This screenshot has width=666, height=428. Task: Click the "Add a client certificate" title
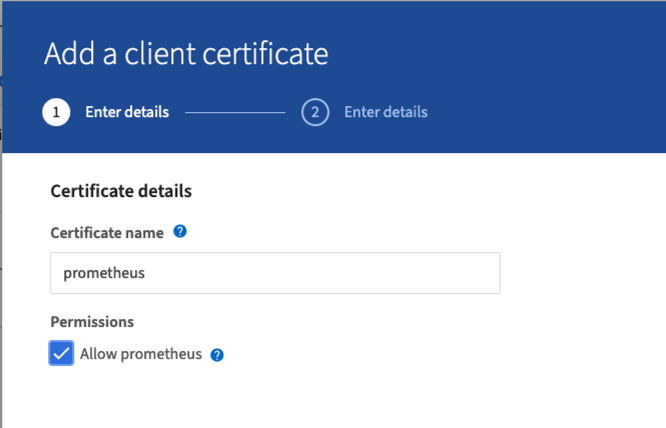click(186, 54)
